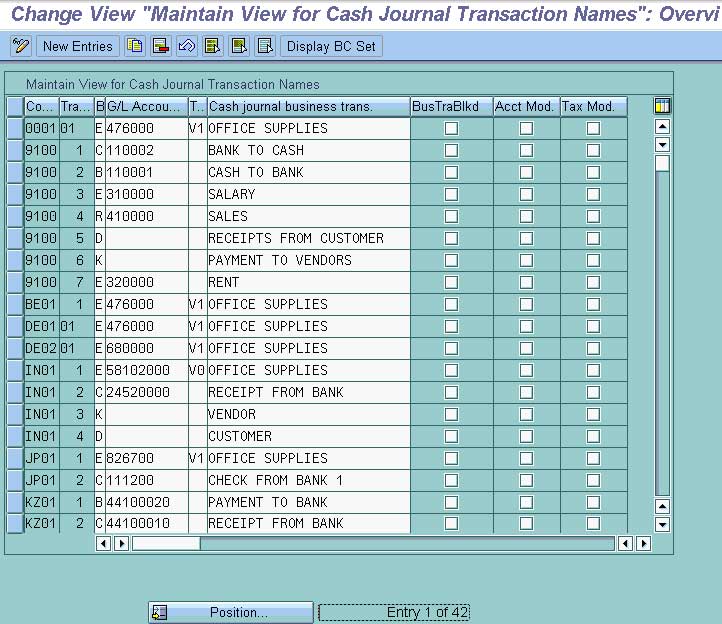Check BusTraBlkd box for 0001 OFFICE SUPPLIES row
The height and width of the screenshot is (624, 722).
point(451,128)
